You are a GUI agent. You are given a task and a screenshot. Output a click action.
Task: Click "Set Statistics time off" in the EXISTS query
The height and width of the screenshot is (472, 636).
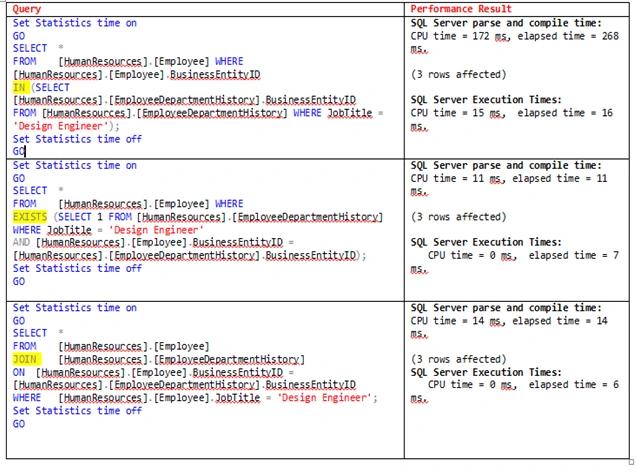[77, 268]
